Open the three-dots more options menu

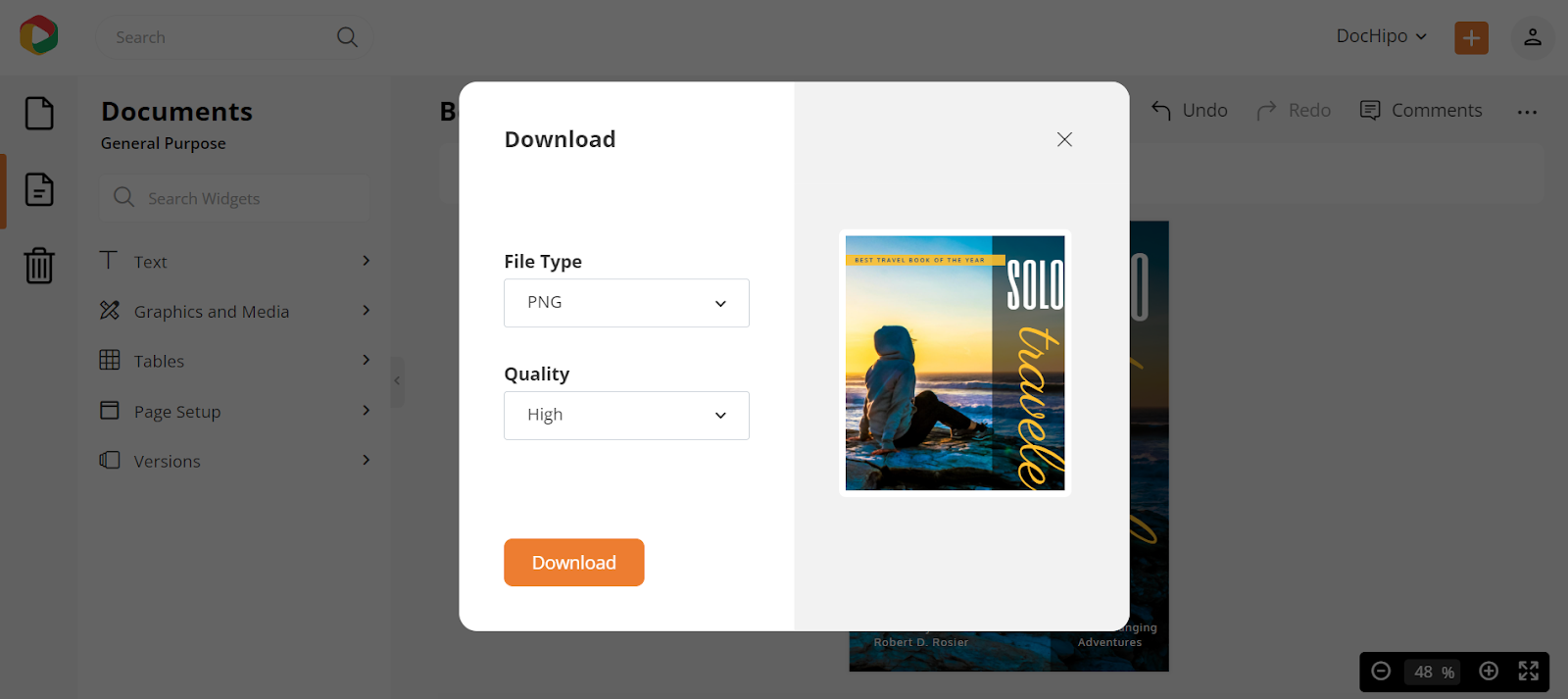1527,112
